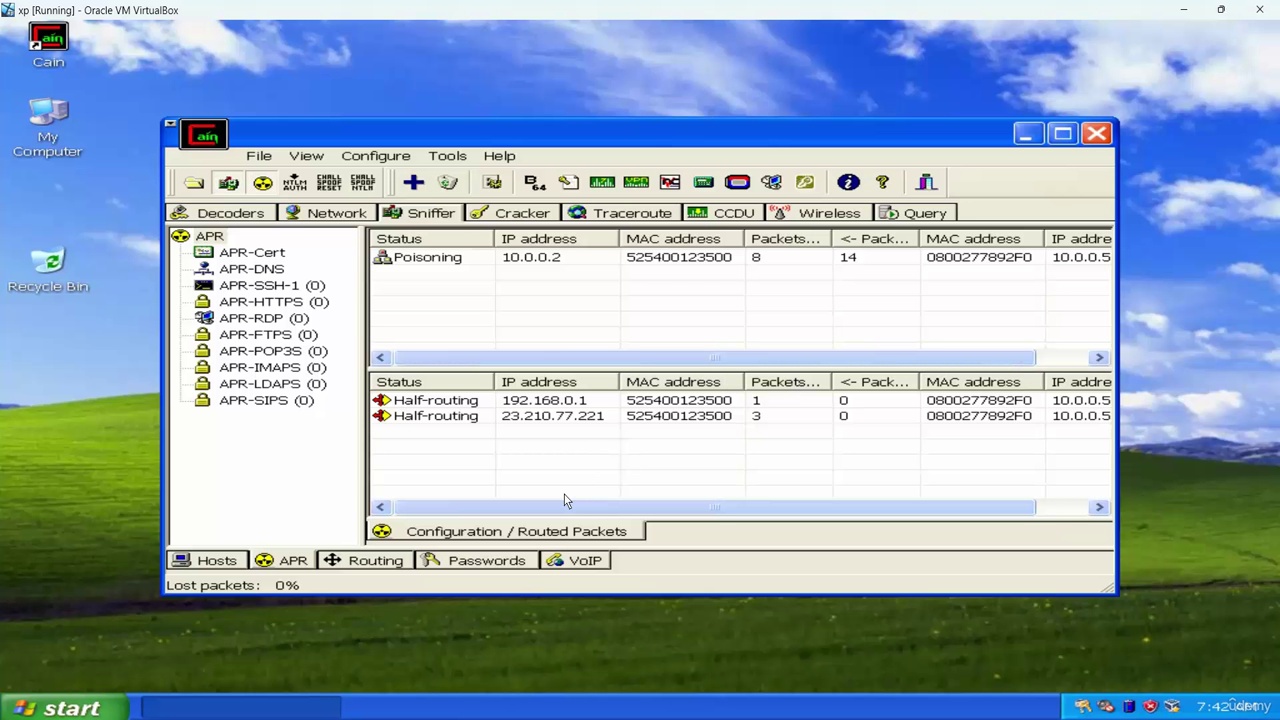The height and width of the screenshot is (720, 1280).
Task: Click the small green device icon
Action: pyautogui.click(x=703, y=182)
